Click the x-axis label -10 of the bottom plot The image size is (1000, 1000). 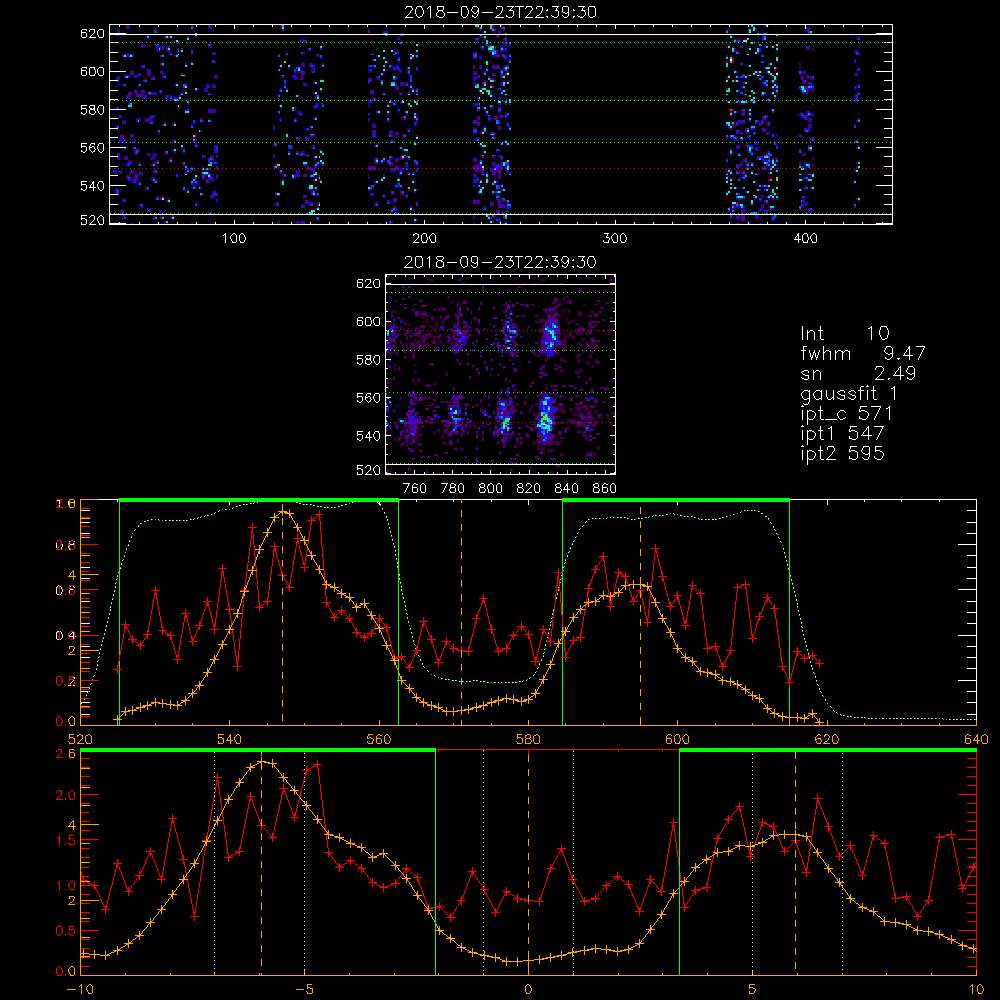point(80,989)
